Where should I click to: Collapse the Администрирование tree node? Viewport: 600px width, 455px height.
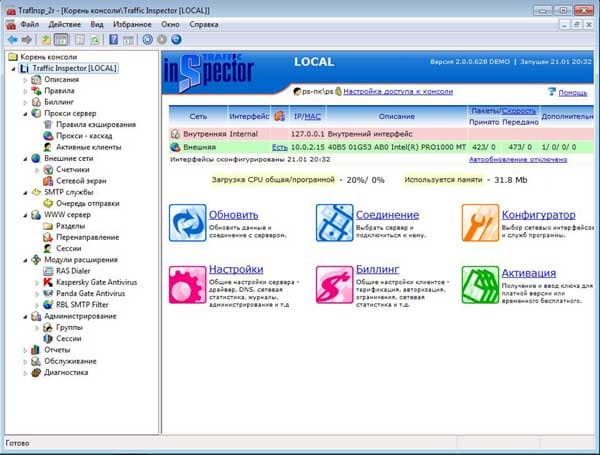[25, 317]
